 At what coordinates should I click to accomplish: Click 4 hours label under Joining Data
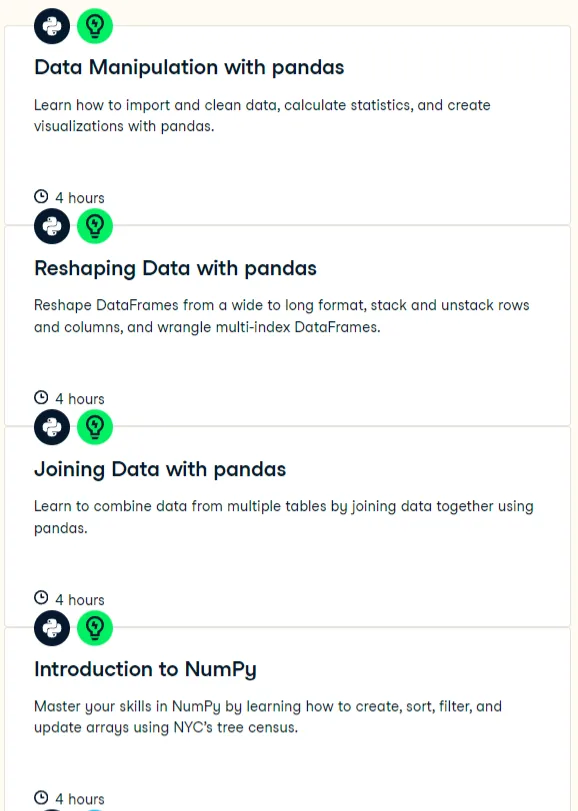point(80,600)
